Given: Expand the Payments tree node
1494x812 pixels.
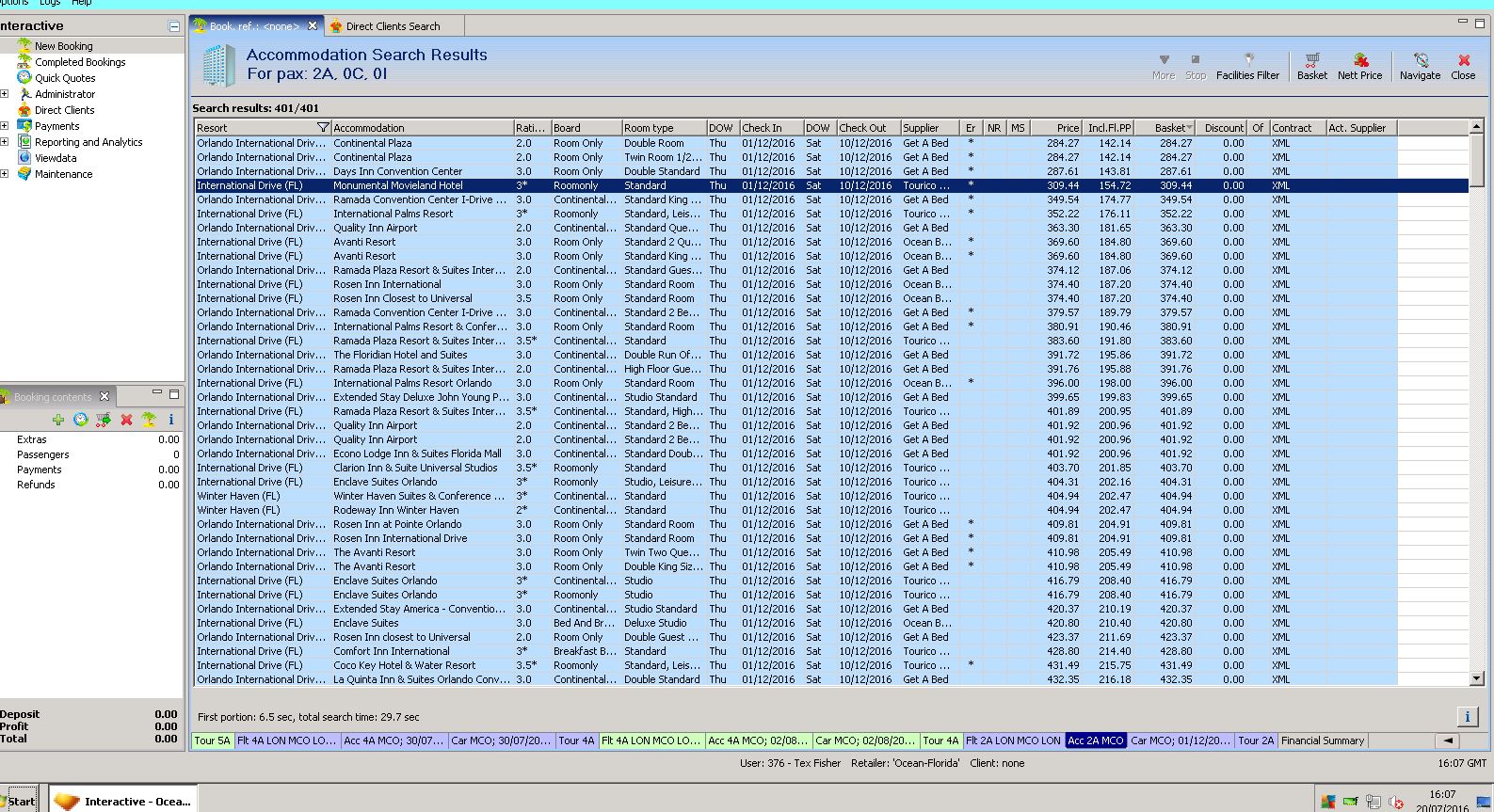Looking at the screenshot, I should point(5,126).
